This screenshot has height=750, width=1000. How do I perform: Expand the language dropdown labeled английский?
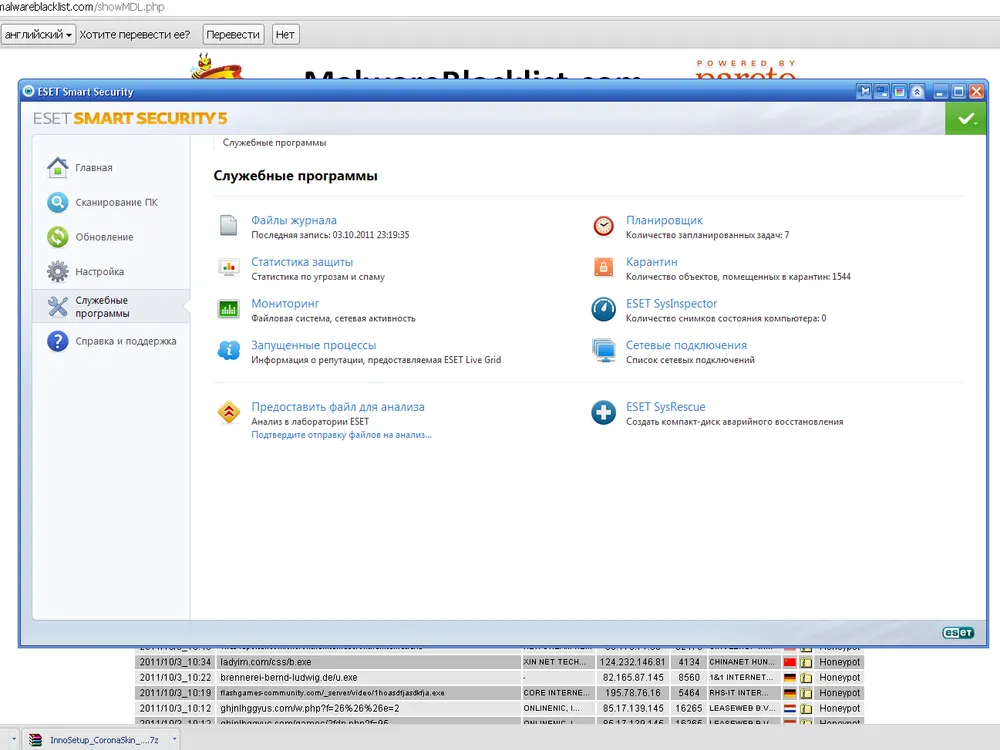[39, 34]
